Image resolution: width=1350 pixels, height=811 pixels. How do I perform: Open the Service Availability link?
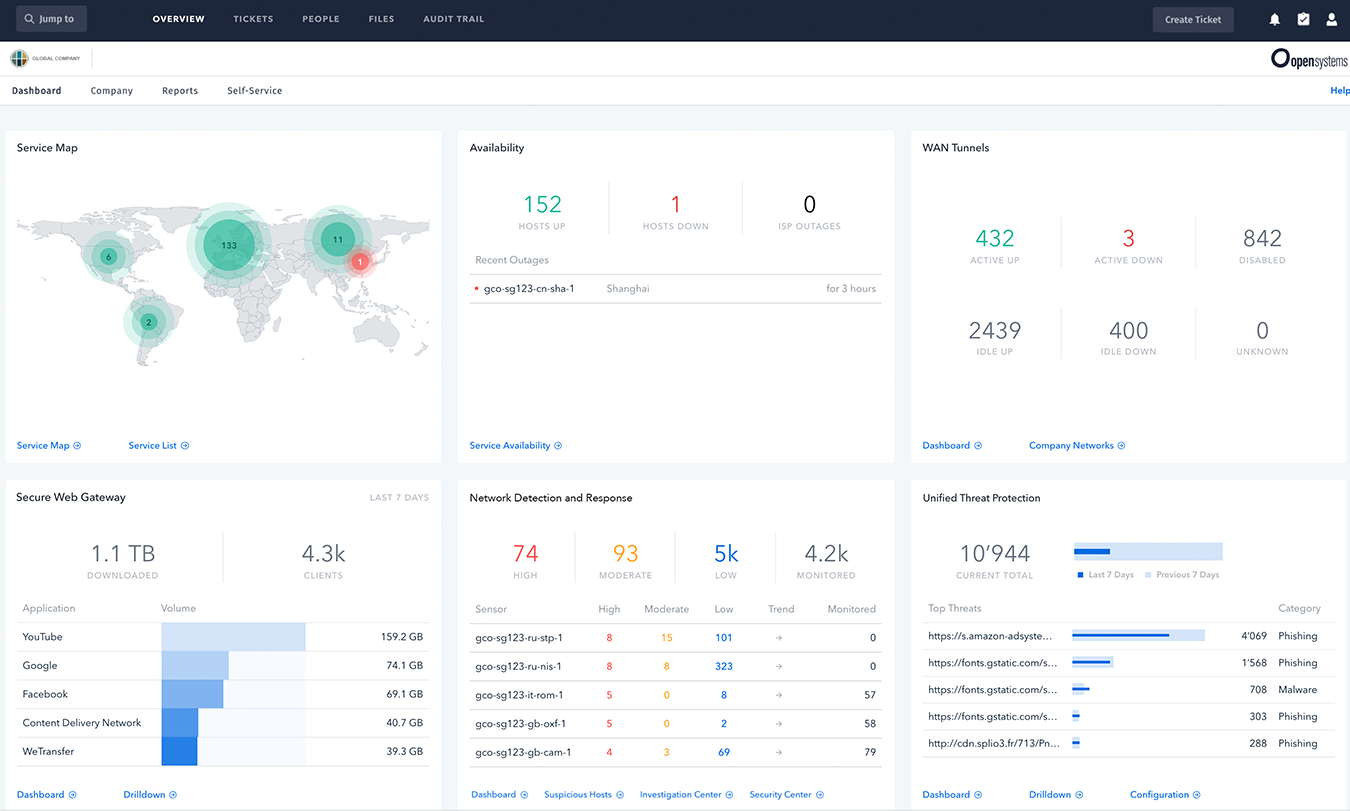tap(515, 446)
